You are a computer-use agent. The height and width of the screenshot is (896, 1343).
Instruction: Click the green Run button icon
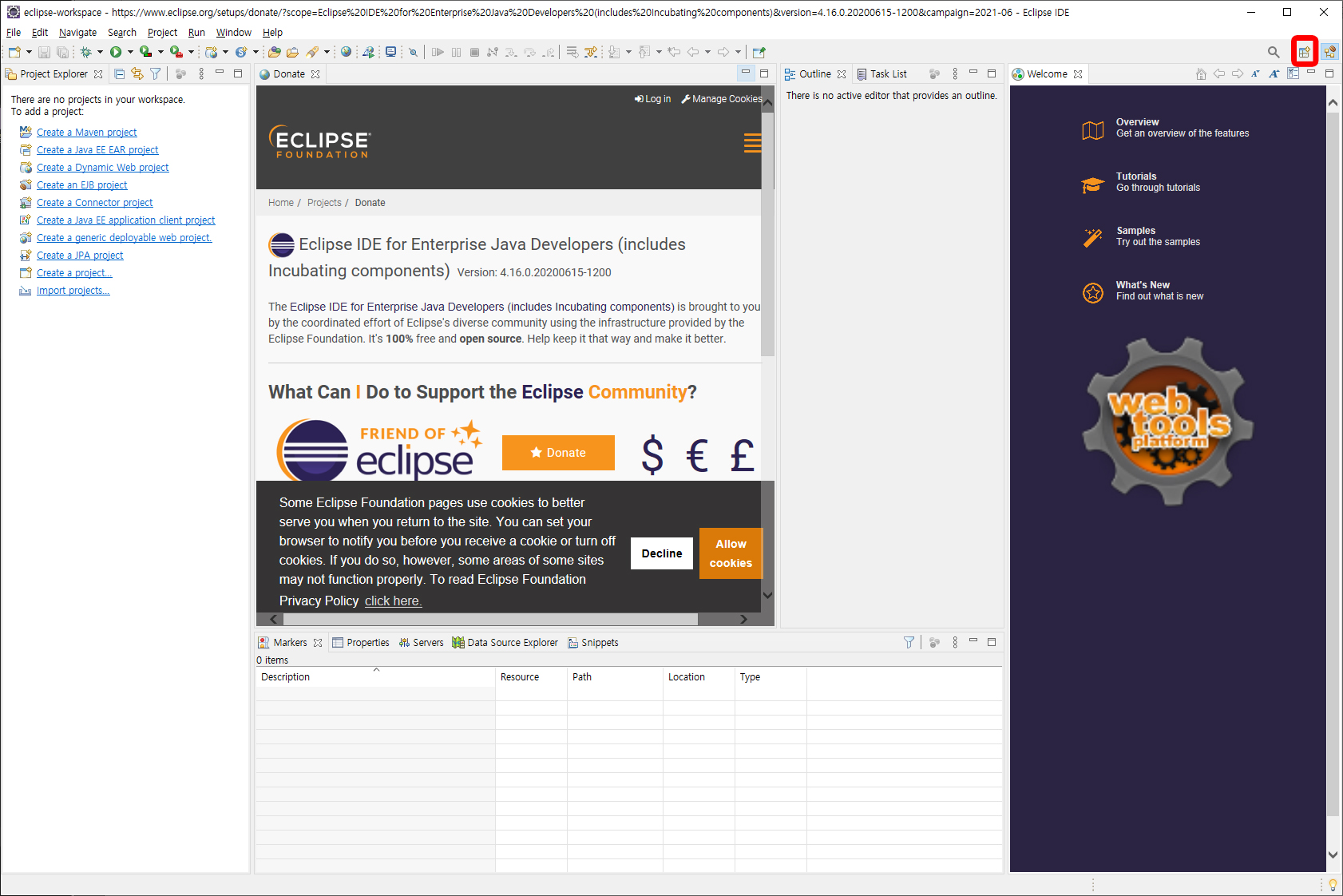(116, 52)
